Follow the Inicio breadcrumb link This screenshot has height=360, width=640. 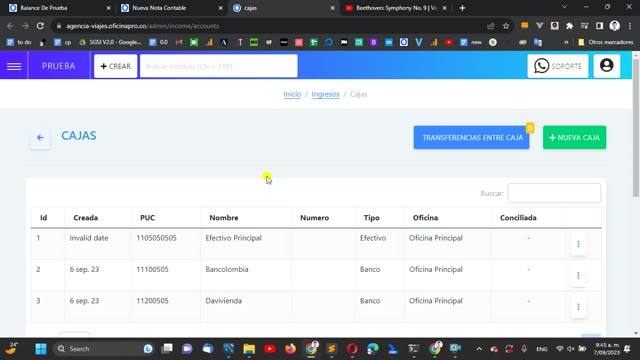point(292,94)
